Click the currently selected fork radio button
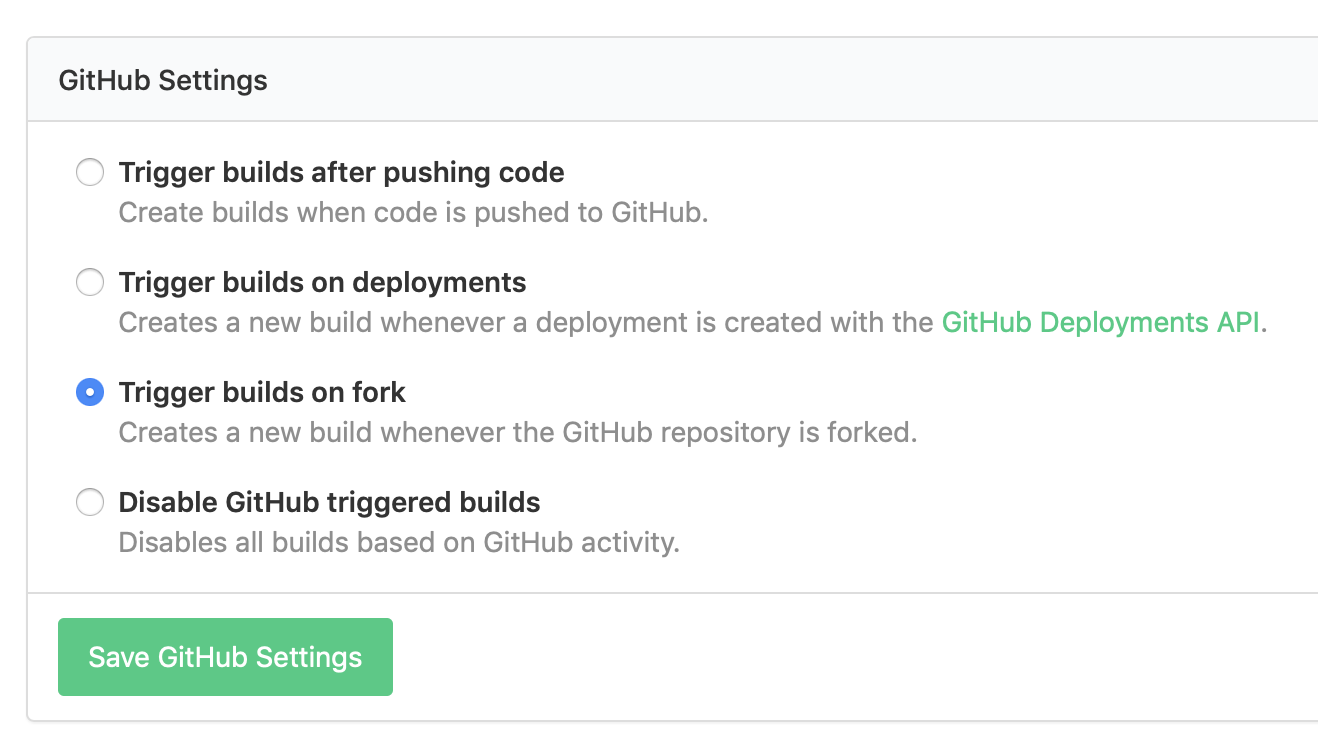This screenshot has width=1318, height=756. 90,392
